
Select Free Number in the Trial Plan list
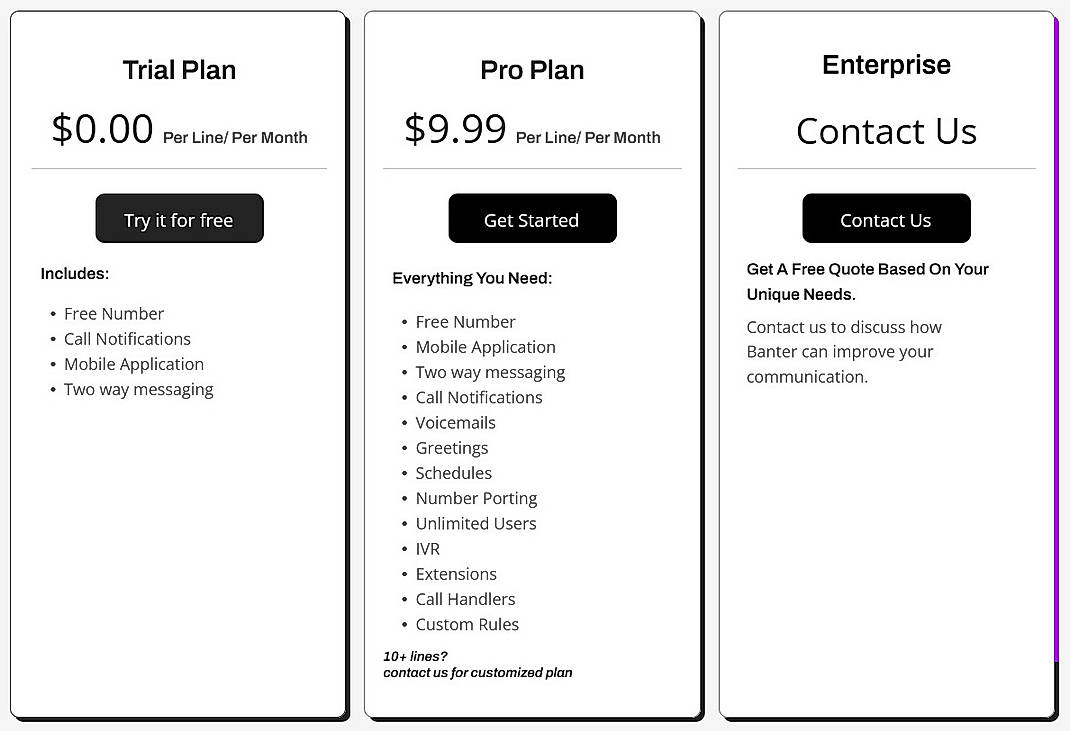click(114, 313)
